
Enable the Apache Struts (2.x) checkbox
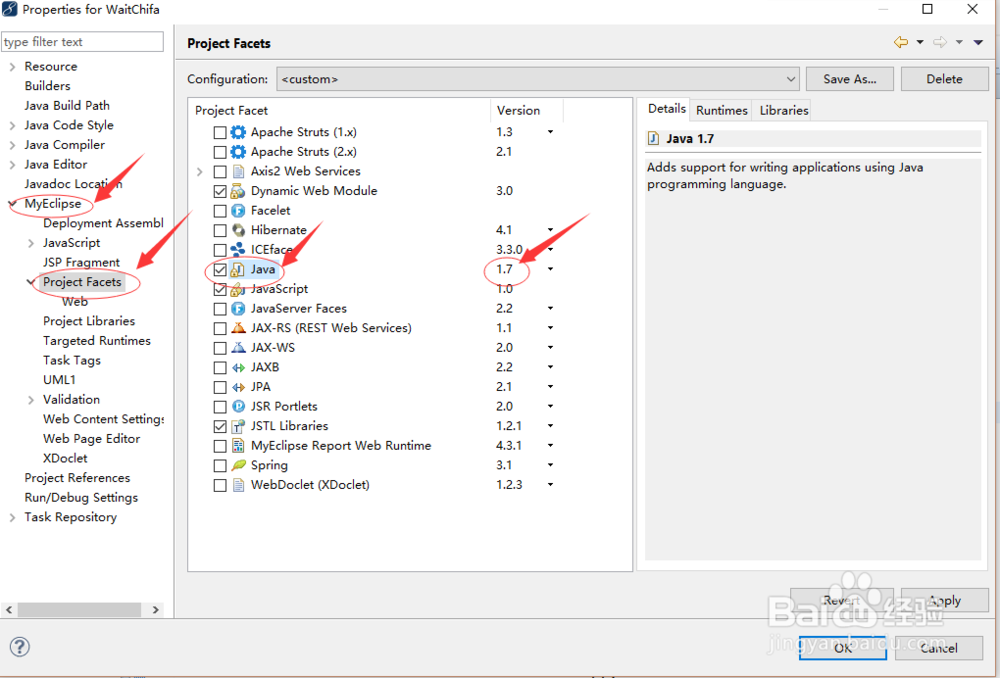click(220, 152)
